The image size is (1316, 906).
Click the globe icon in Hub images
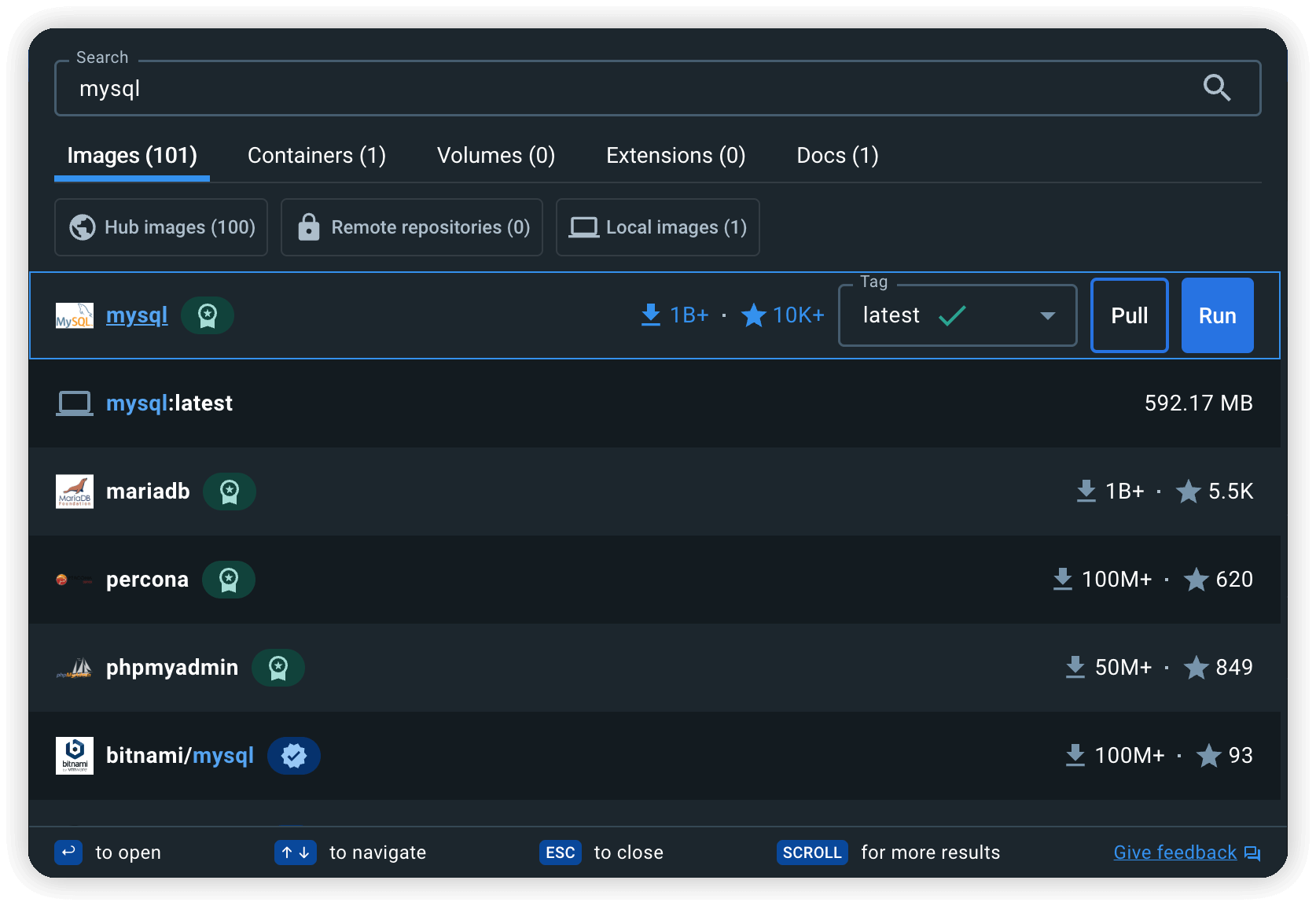[83, 227]
